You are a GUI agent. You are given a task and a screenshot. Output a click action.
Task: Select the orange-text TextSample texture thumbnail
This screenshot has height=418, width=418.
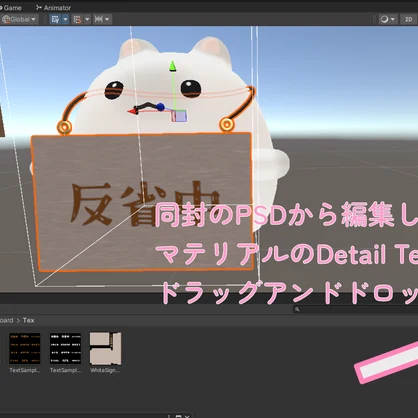tap(25, 348)
